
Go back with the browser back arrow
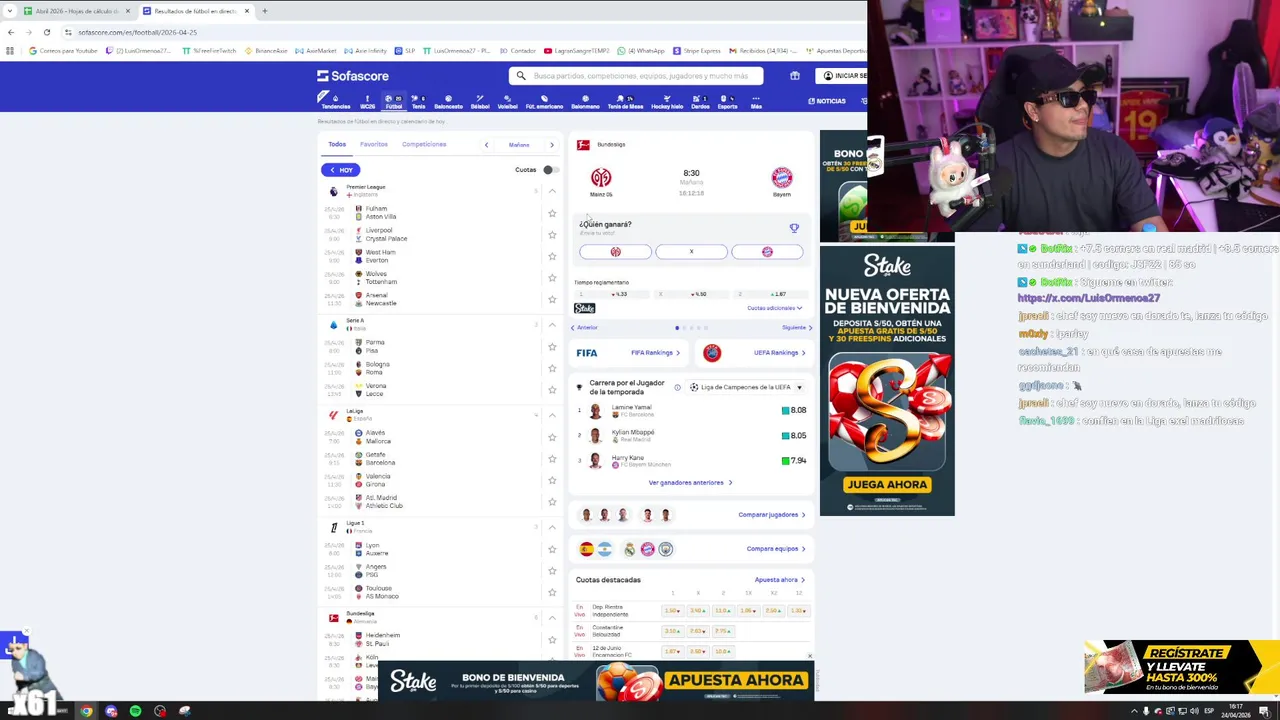(11, 32)
